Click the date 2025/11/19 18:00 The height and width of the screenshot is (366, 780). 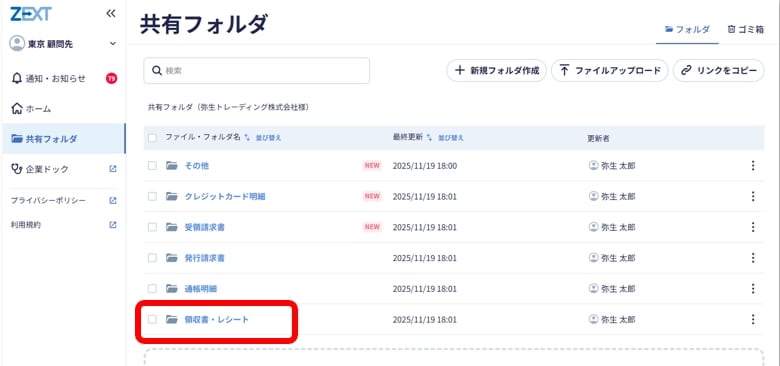424,166
